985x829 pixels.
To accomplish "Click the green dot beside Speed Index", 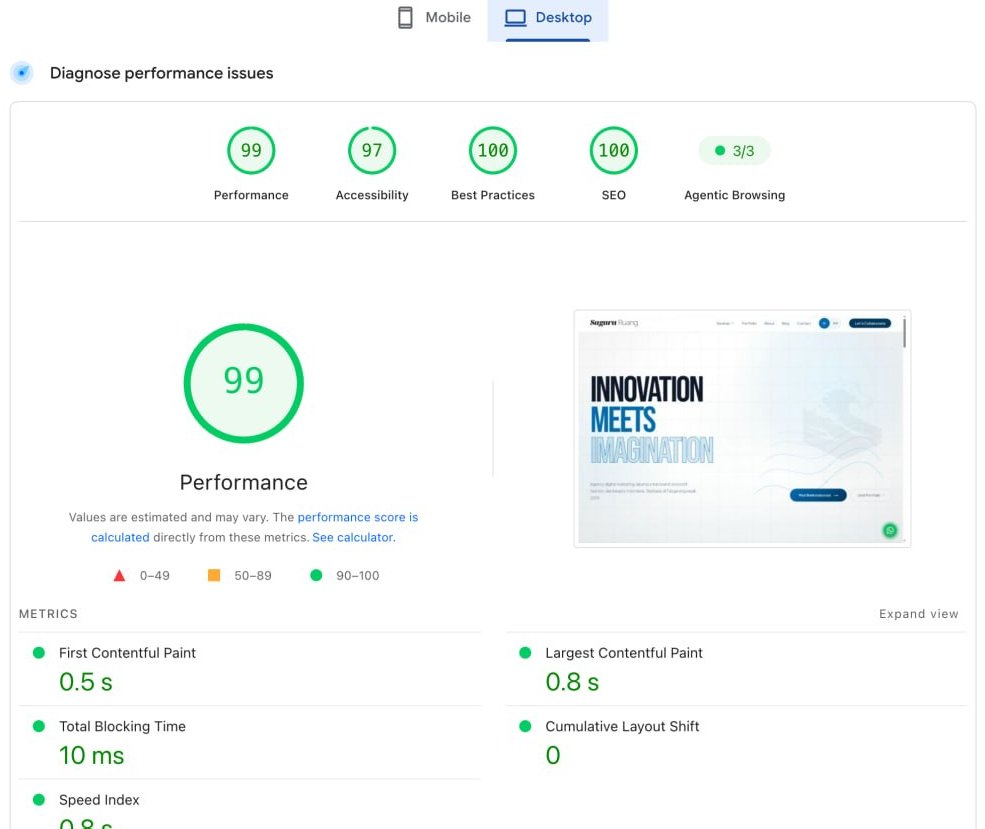I will (x=39, y=800).
